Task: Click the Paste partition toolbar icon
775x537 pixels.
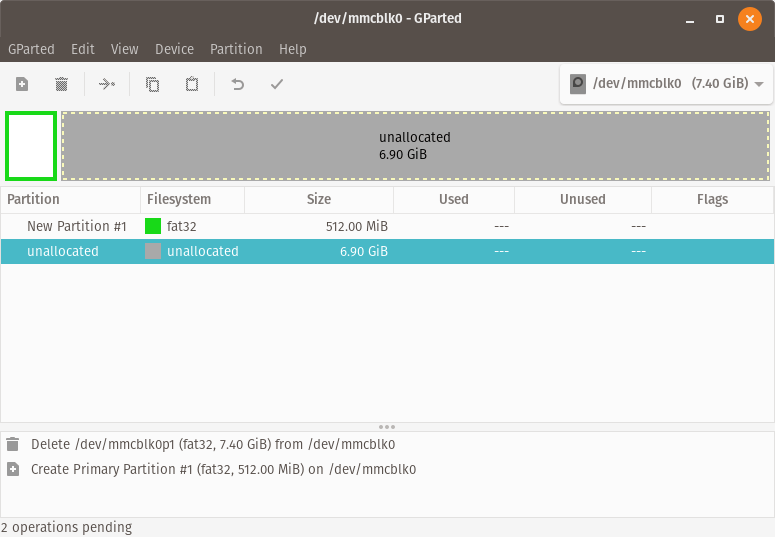Action: [191, 85]
